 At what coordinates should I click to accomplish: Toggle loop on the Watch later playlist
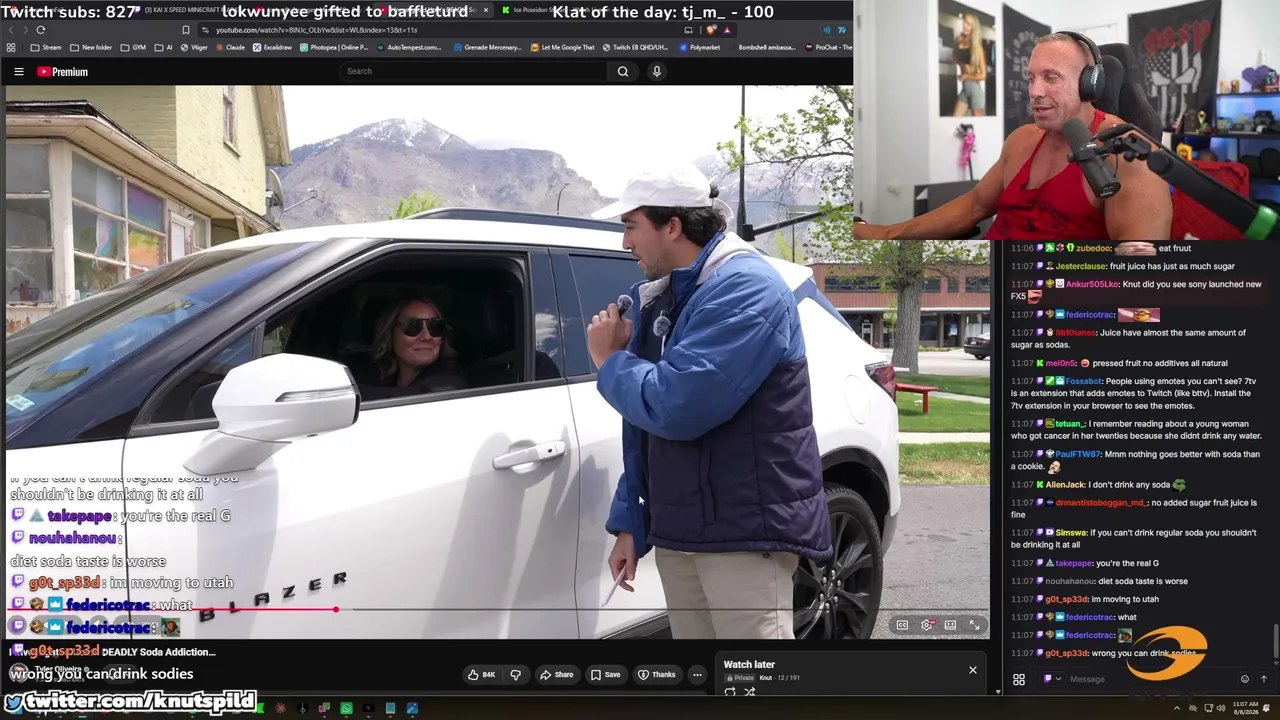pyautogui.click(x=730, y=692)
